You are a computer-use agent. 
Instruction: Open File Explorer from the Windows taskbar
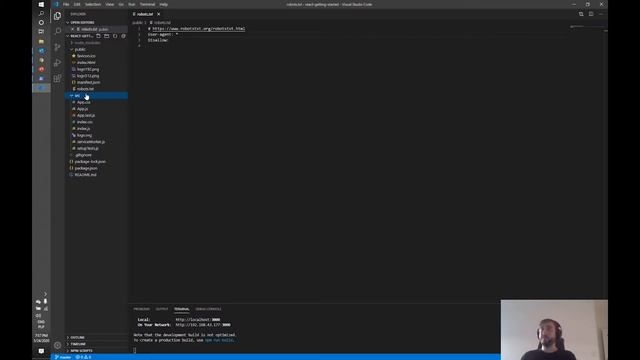click(x=41, y=41)
